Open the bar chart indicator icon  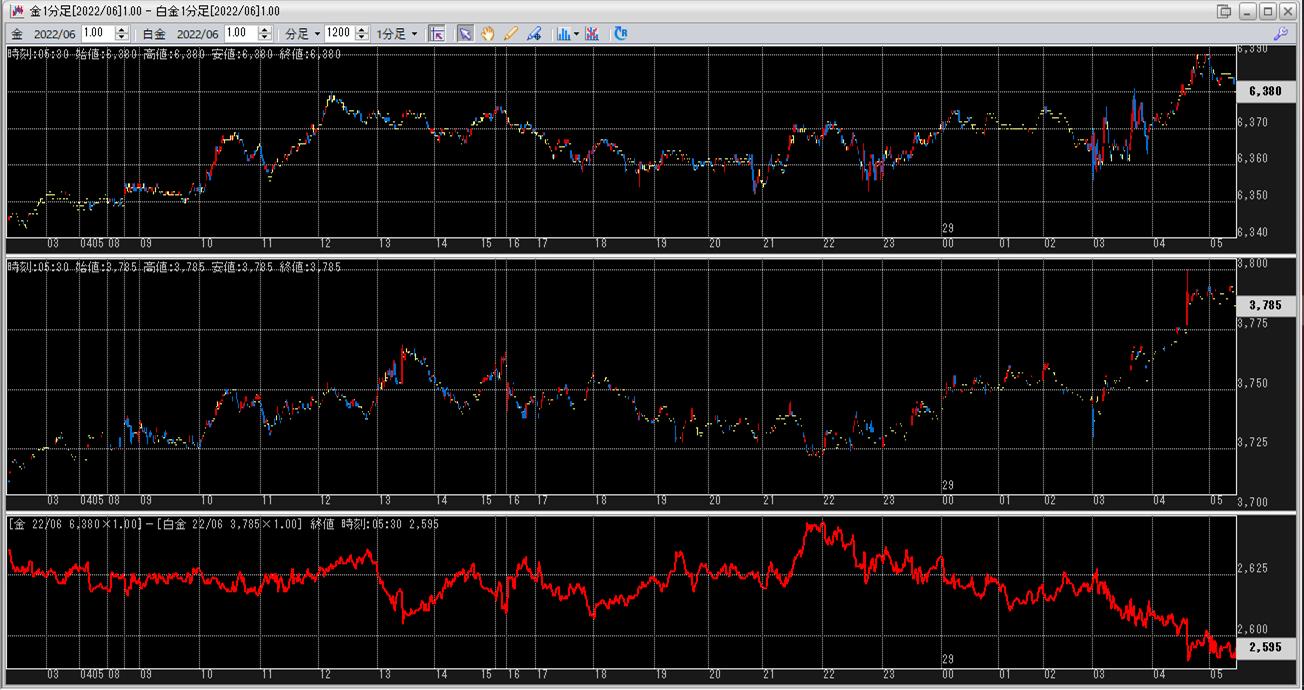coord(564,33)
